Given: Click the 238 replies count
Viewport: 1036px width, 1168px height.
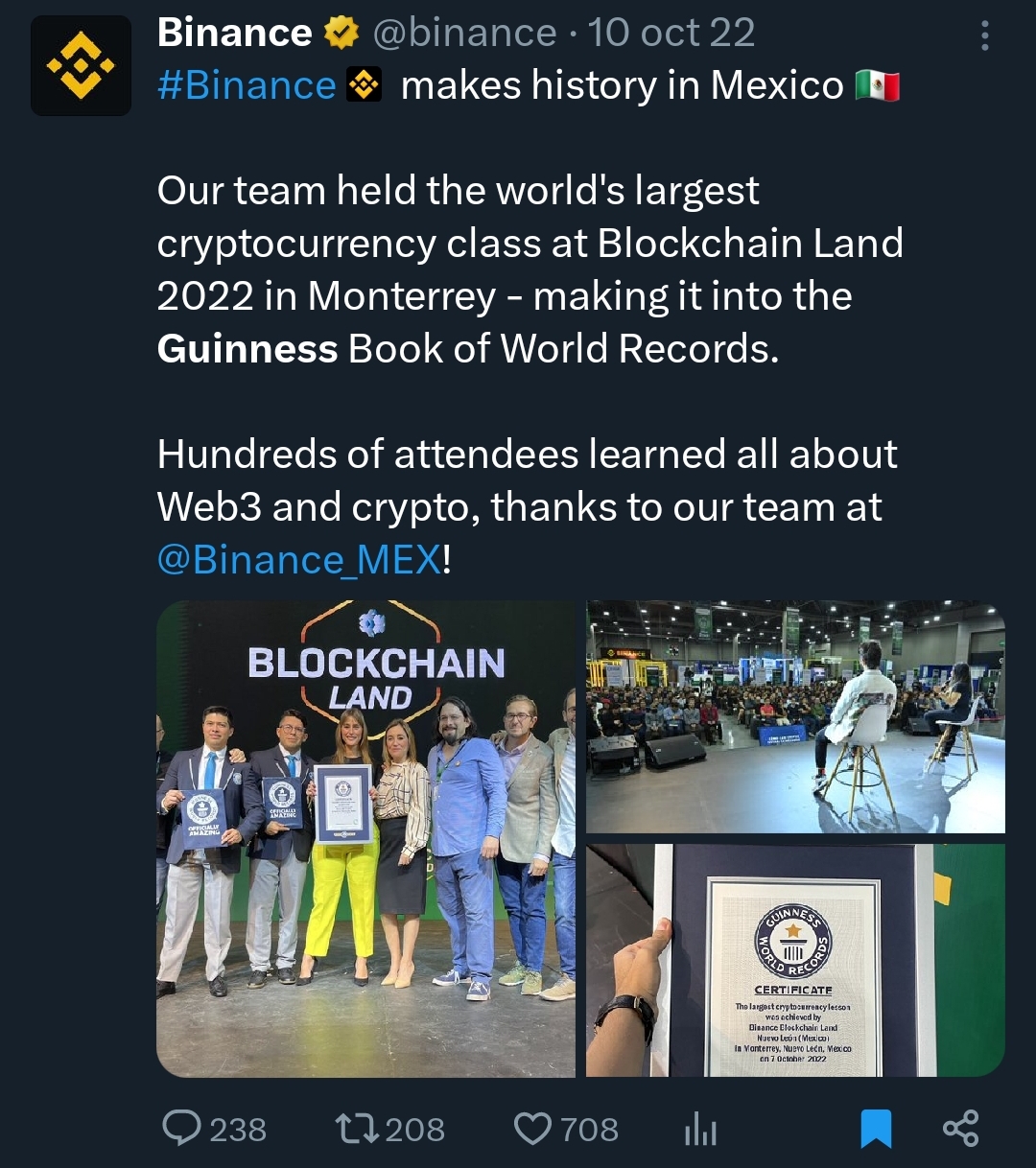Looking at the screenshot, I should coord(240,1129).
